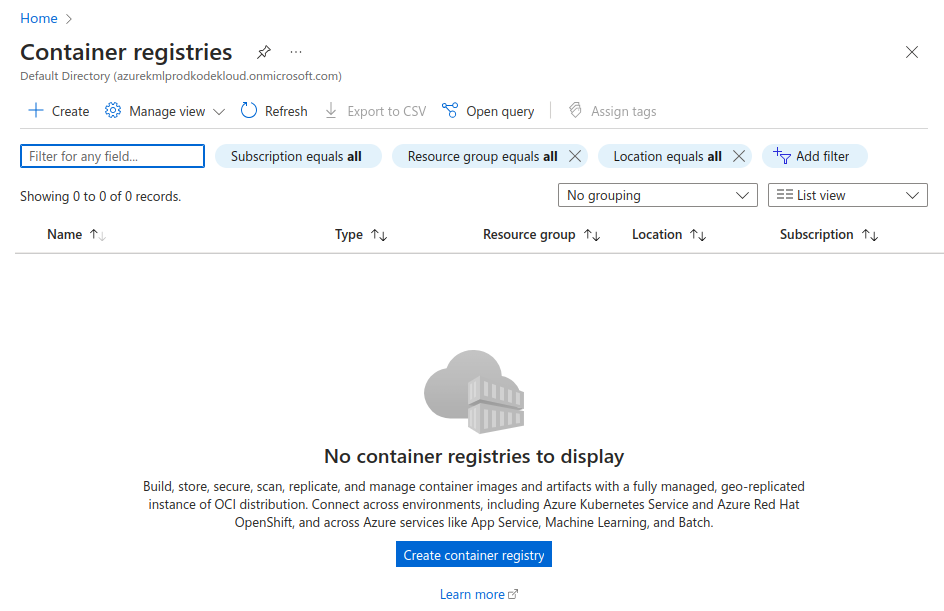Click Create in the toolbar
The width and height of the screenshot is (944, 611).
[x=59, y=111]
